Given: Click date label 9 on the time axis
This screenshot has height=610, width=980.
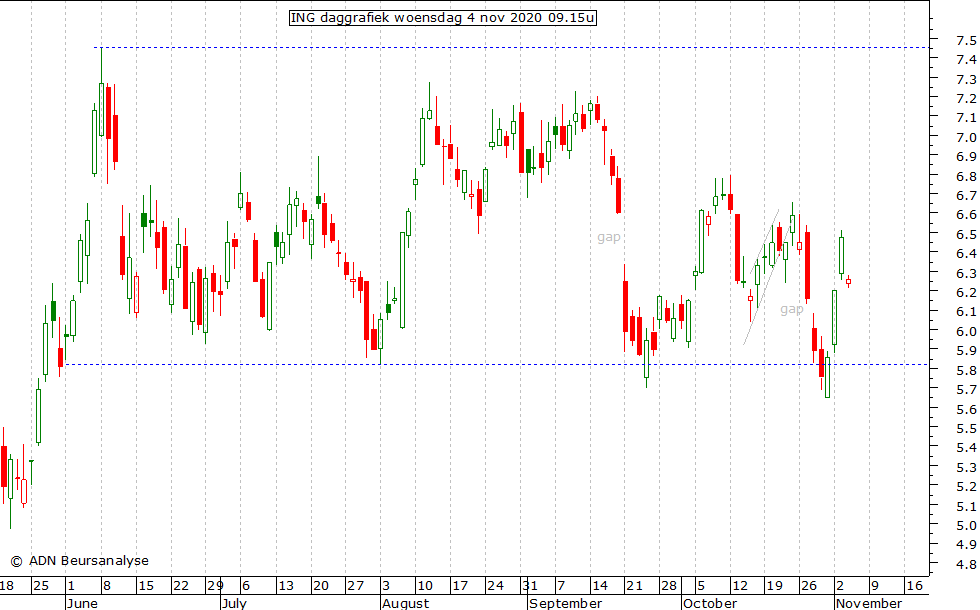Looking at the screenshot, I should pos(874,586).
